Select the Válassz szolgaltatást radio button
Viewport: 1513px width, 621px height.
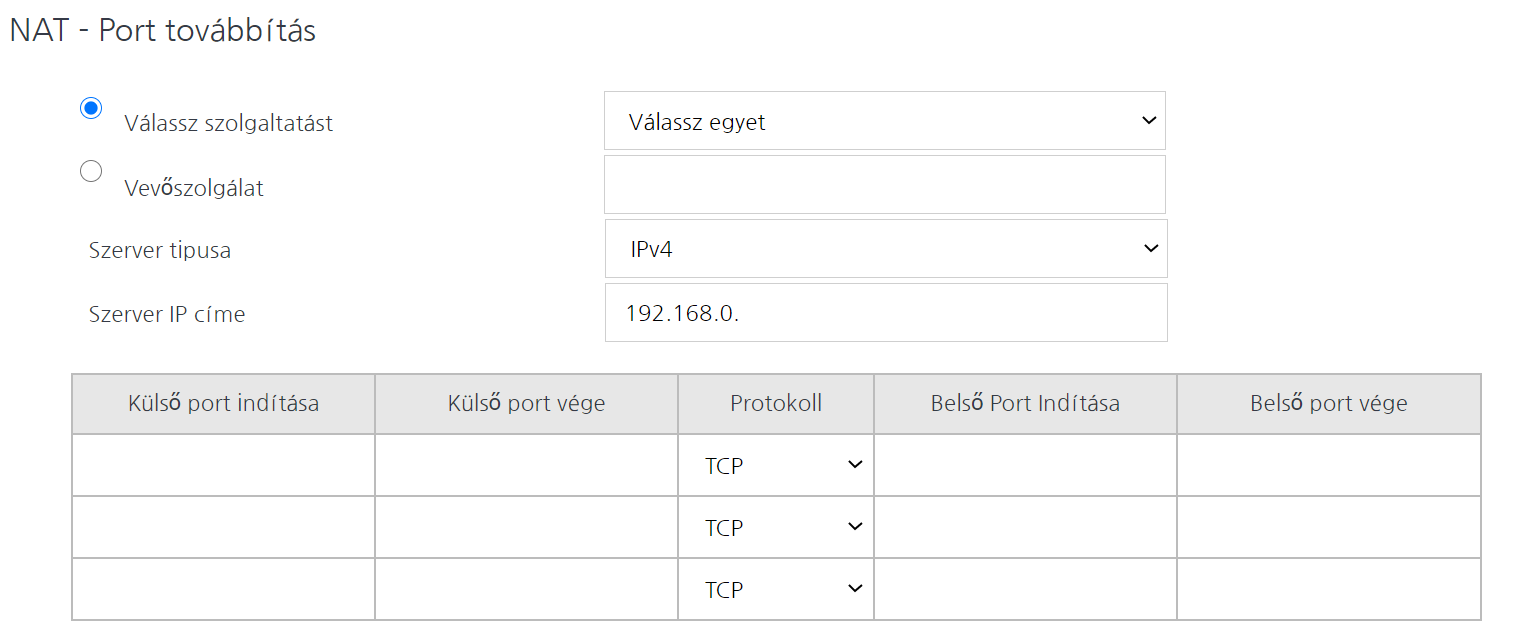pos(91,108)
